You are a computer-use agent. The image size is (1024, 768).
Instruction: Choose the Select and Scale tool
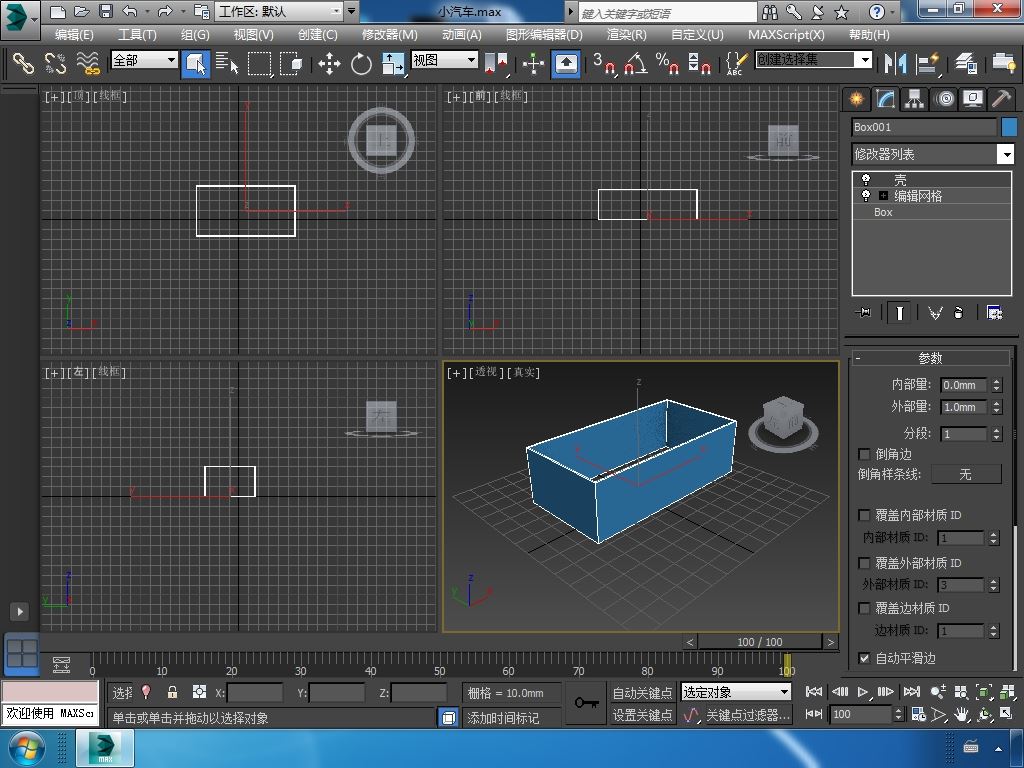coord(392,64)
